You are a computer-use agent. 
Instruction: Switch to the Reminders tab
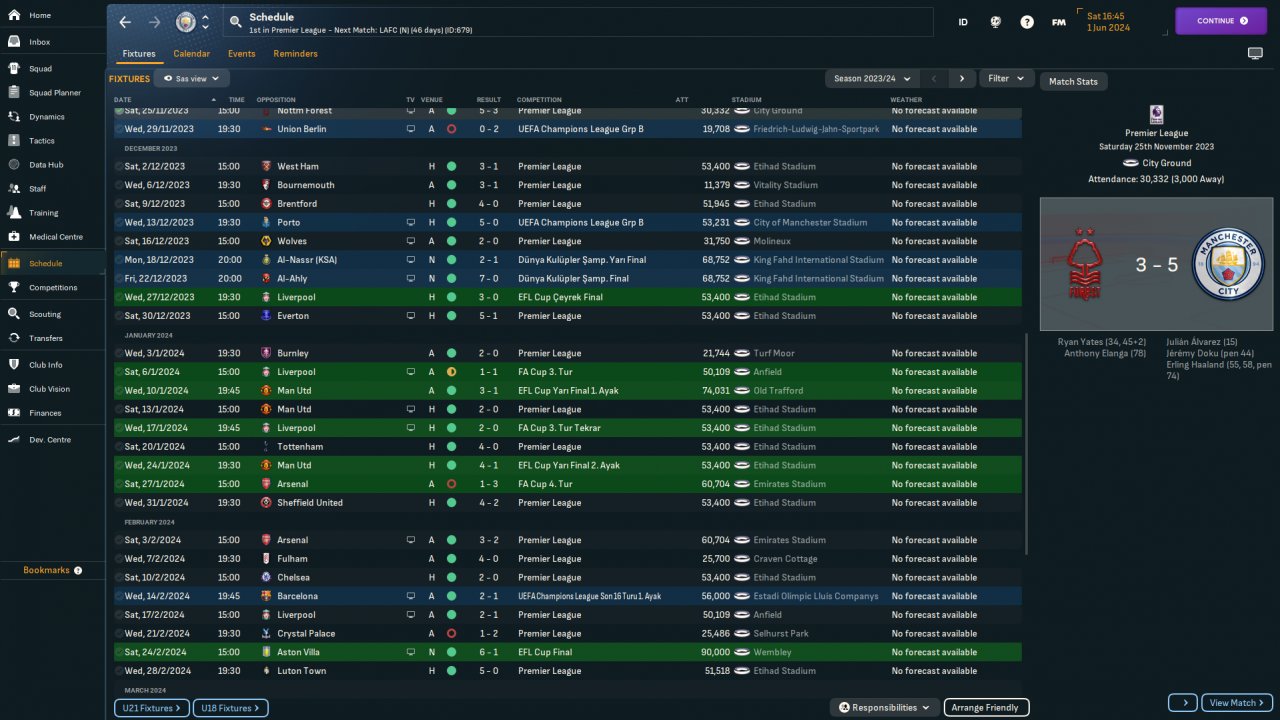(295, 54)
